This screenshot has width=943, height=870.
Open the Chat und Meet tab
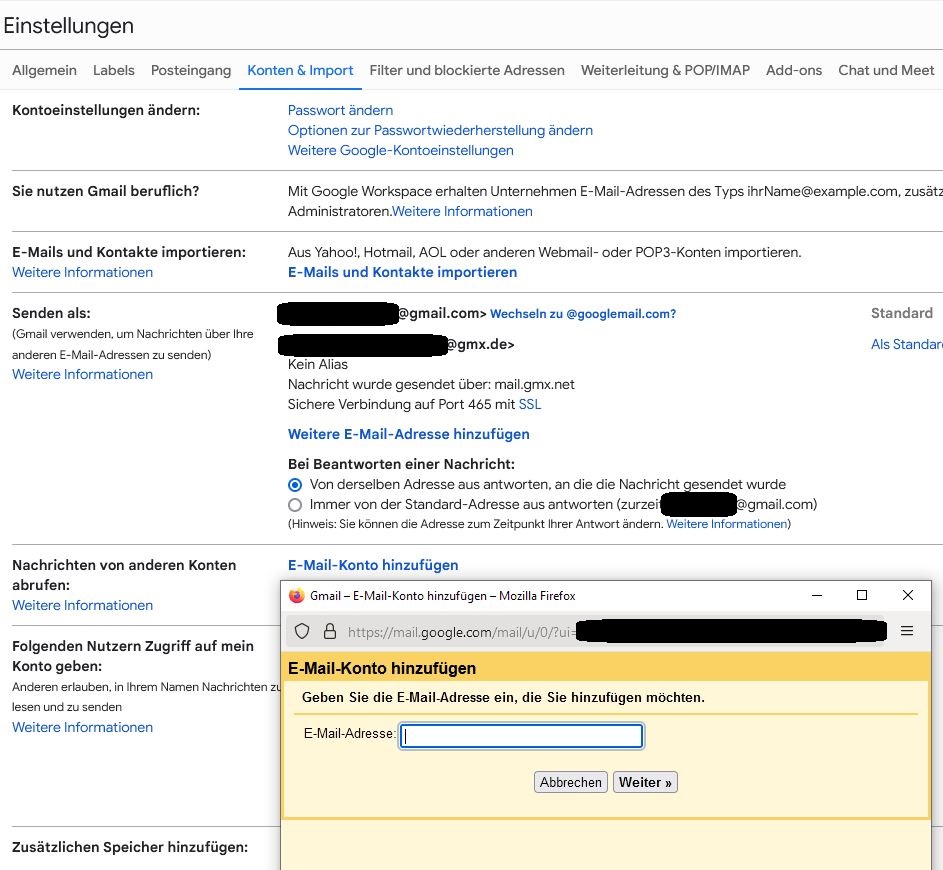pos(886,70)
